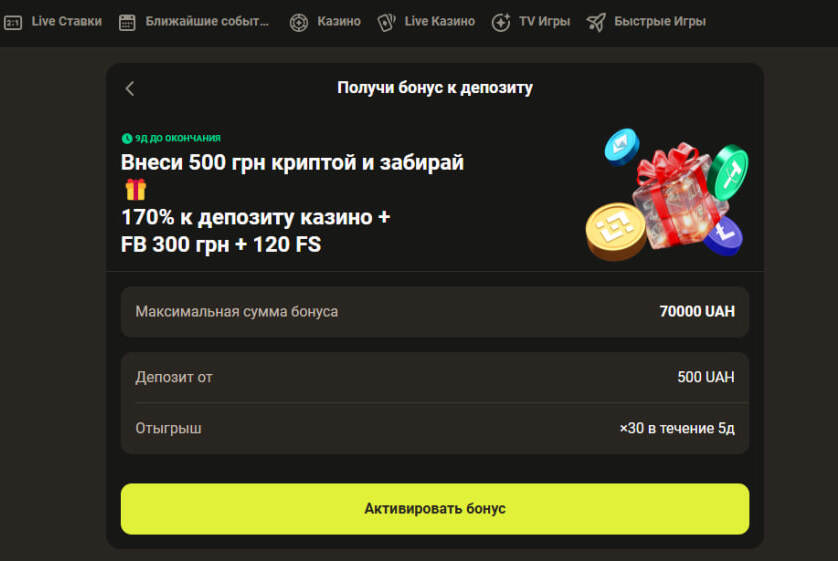Screen dimensions: 838x561
Task: Click the Быстрые Игры rocket icon
Action: coord(596,22)
